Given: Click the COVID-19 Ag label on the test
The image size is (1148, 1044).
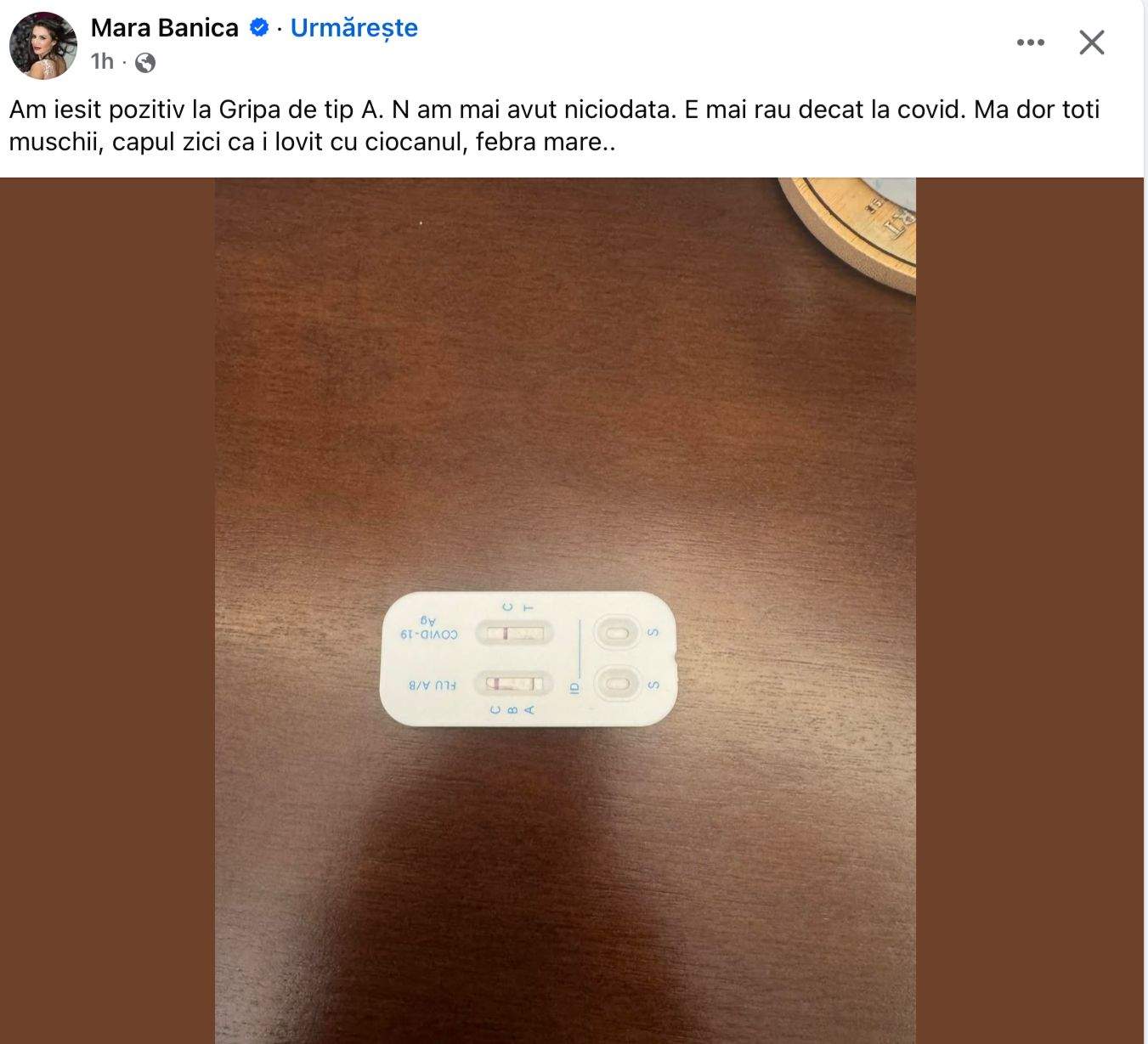Looking at the screenshot, I should (428, 629).
